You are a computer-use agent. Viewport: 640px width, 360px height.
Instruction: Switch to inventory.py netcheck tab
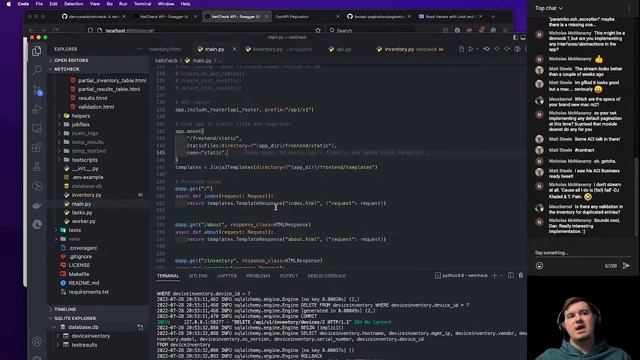pos(410,49)
